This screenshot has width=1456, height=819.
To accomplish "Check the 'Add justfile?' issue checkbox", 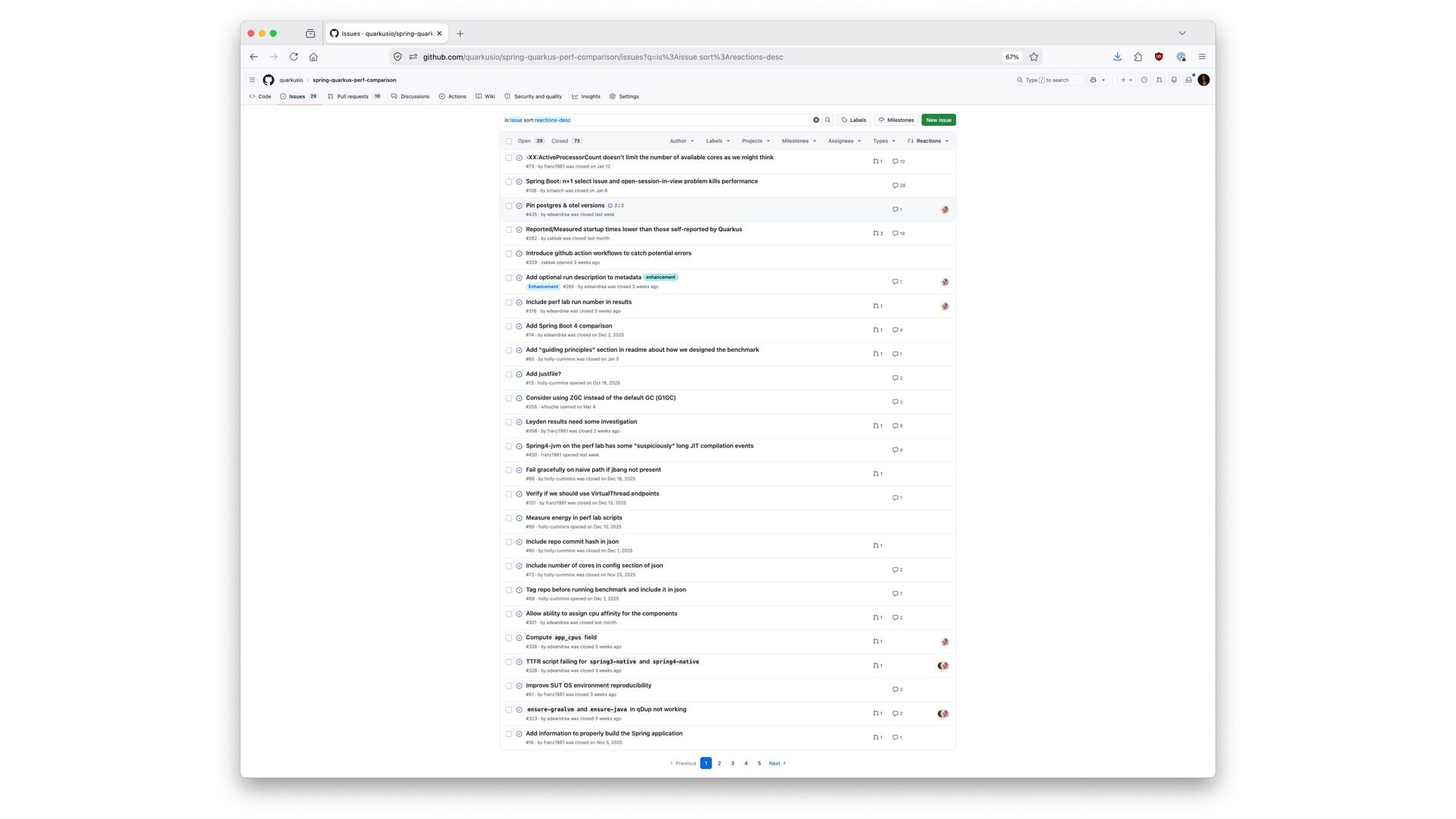I will tap(509, 375).
